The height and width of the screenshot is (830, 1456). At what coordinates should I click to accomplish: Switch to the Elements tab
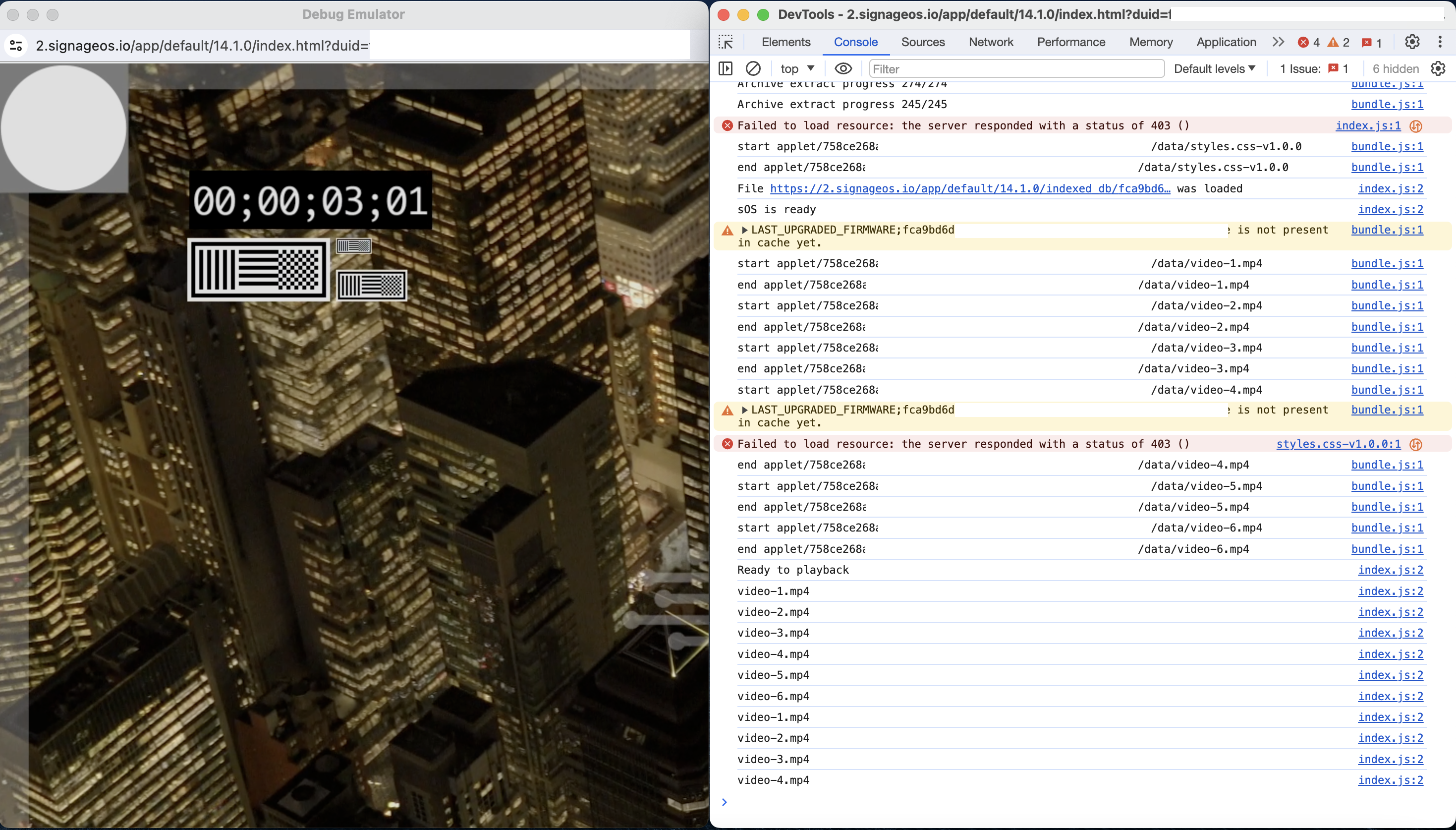coord(786,42)
